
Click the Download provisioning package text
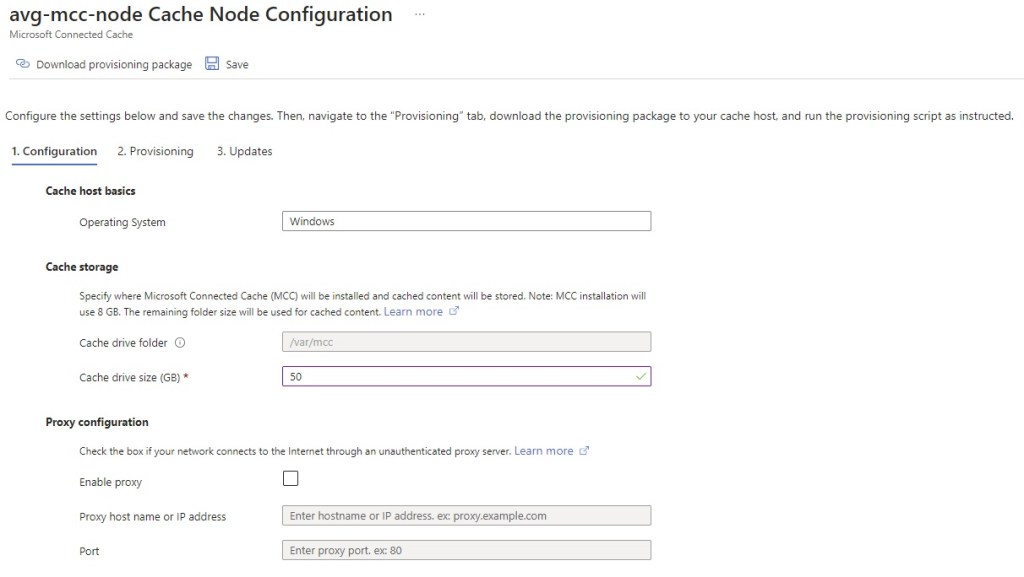[114, 64]
